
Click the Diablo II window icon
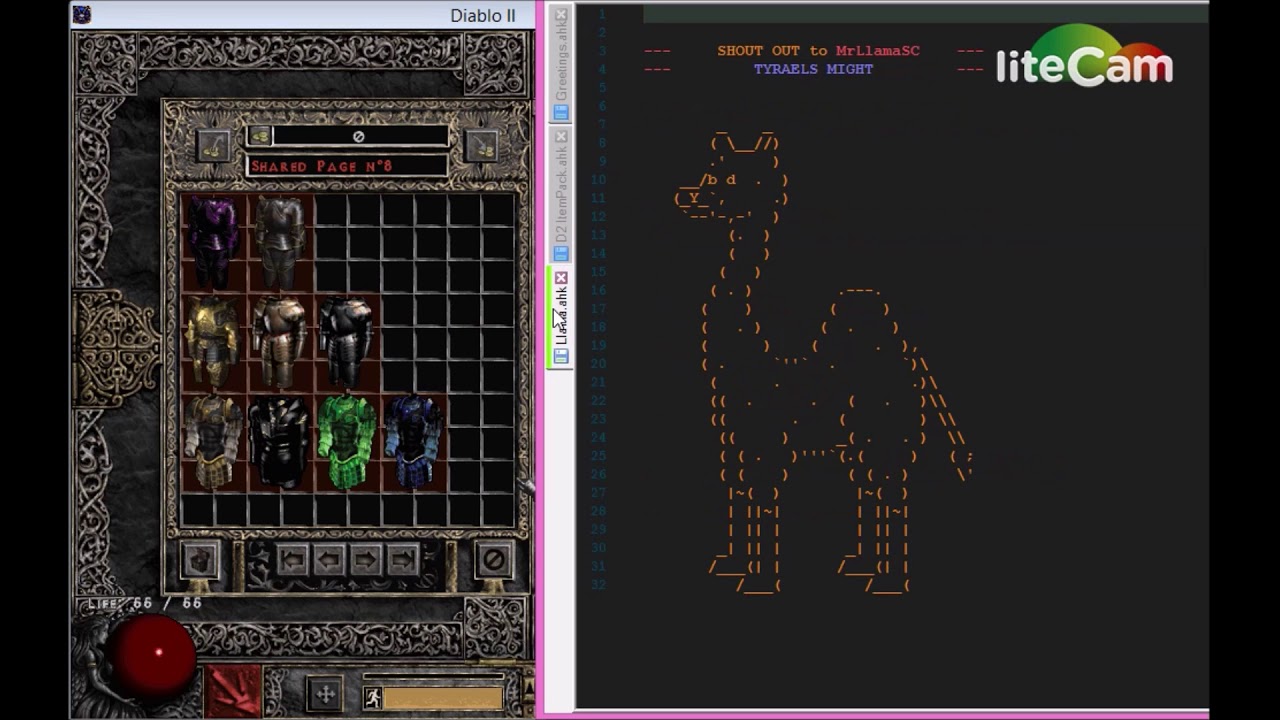tap(82, 14)
